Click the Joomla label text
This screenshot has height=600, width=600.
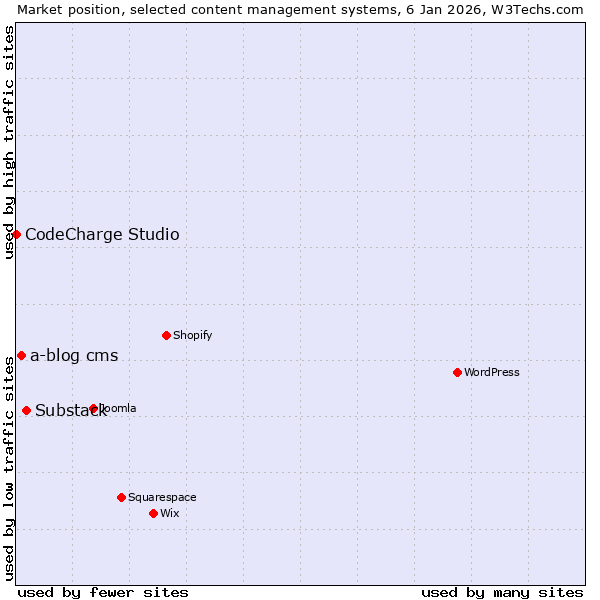pyautogui.click(x=118, y=408)
